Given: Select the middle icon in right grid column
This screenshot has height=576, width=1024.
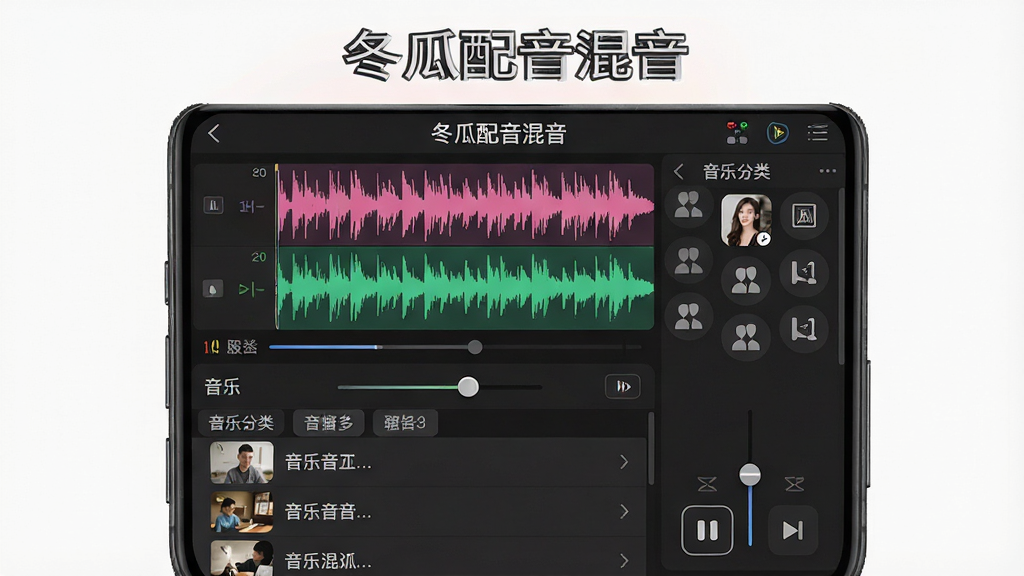Looking at the screenshot, I should [804, 272].
